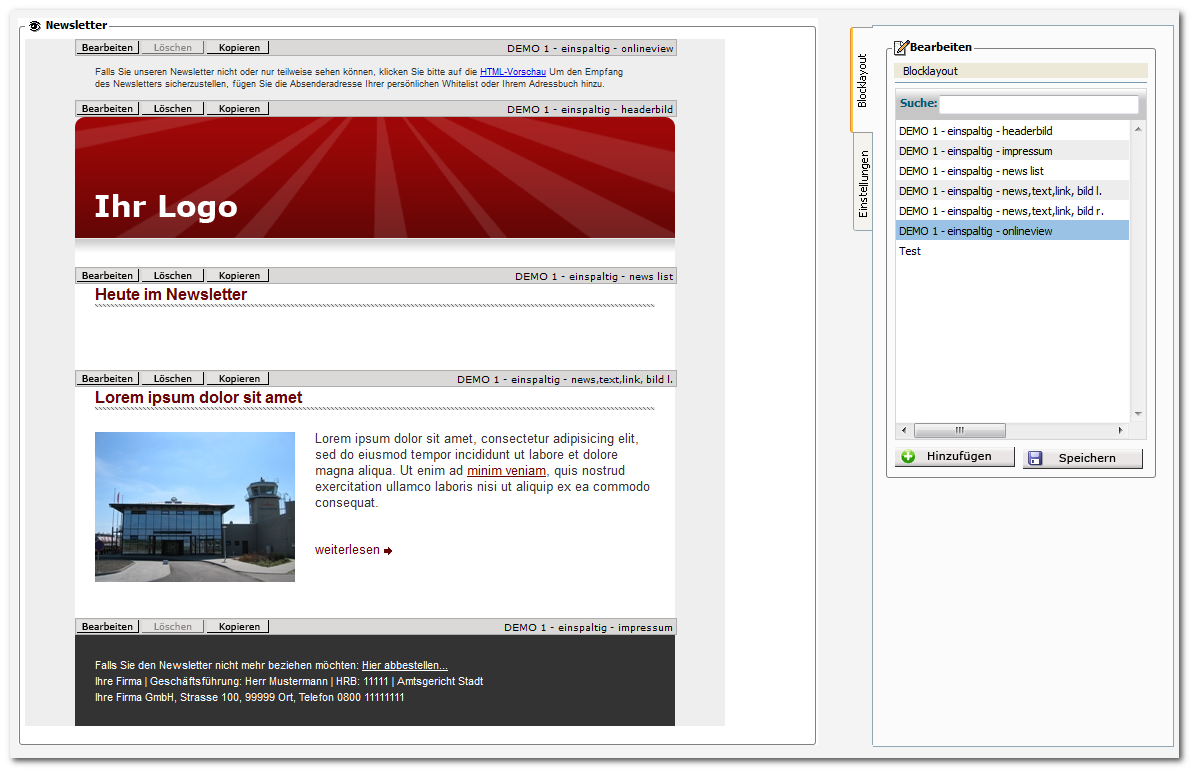Click Löschen on the news list block
This screenshot has height=769, width=1190.
pyautogui.click(x=172, y=276)
